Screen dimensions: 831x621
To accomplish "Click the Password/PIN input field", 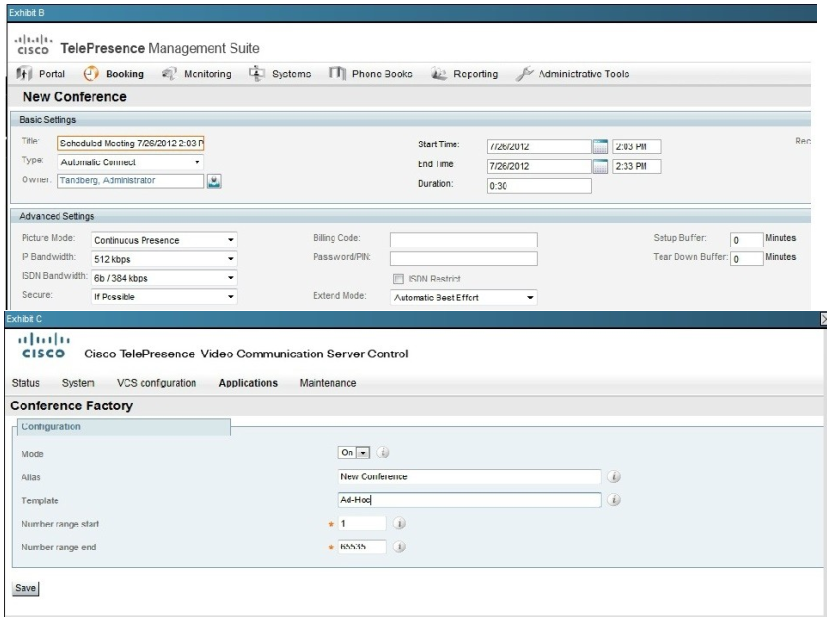I will coord(464,259).
